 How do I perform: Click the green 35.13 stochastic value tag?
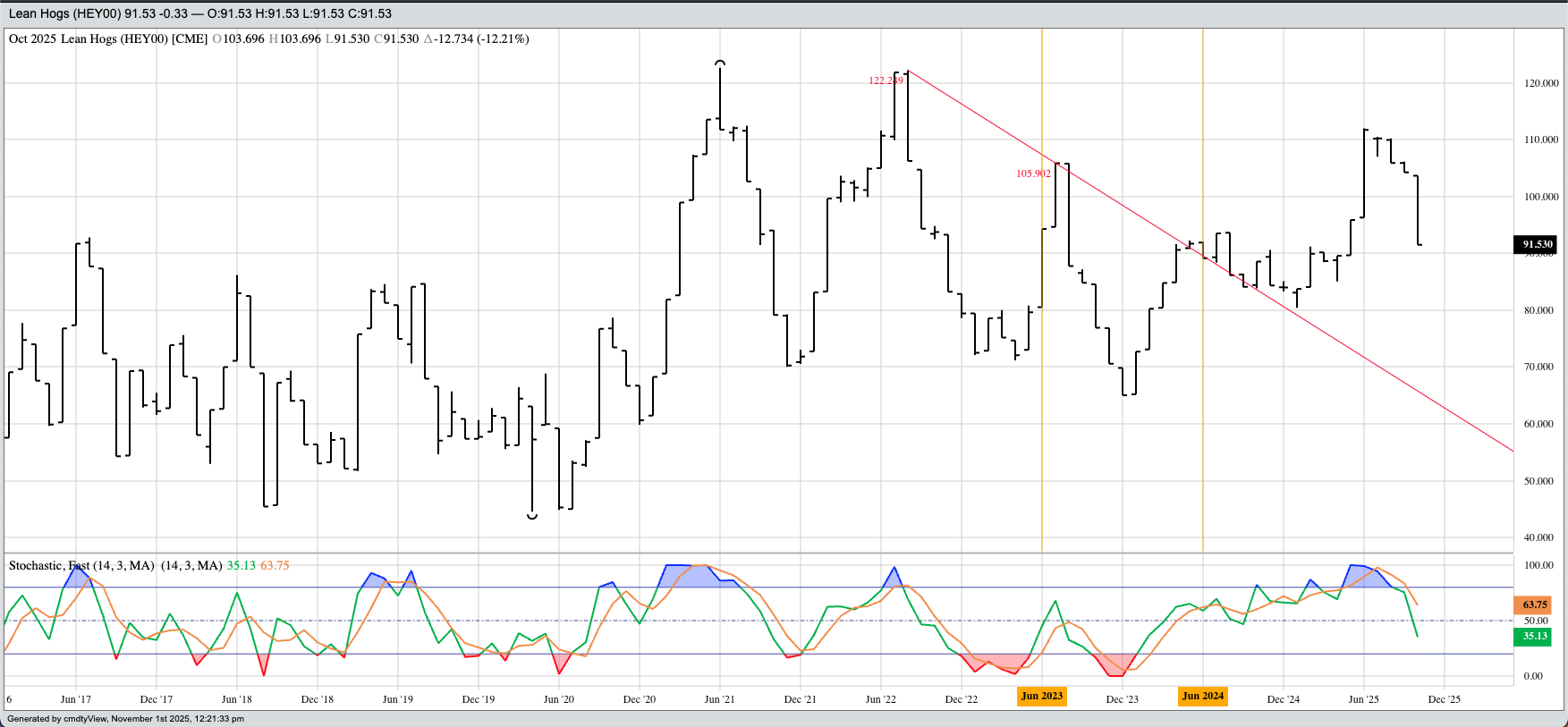tap(1535, 637)
